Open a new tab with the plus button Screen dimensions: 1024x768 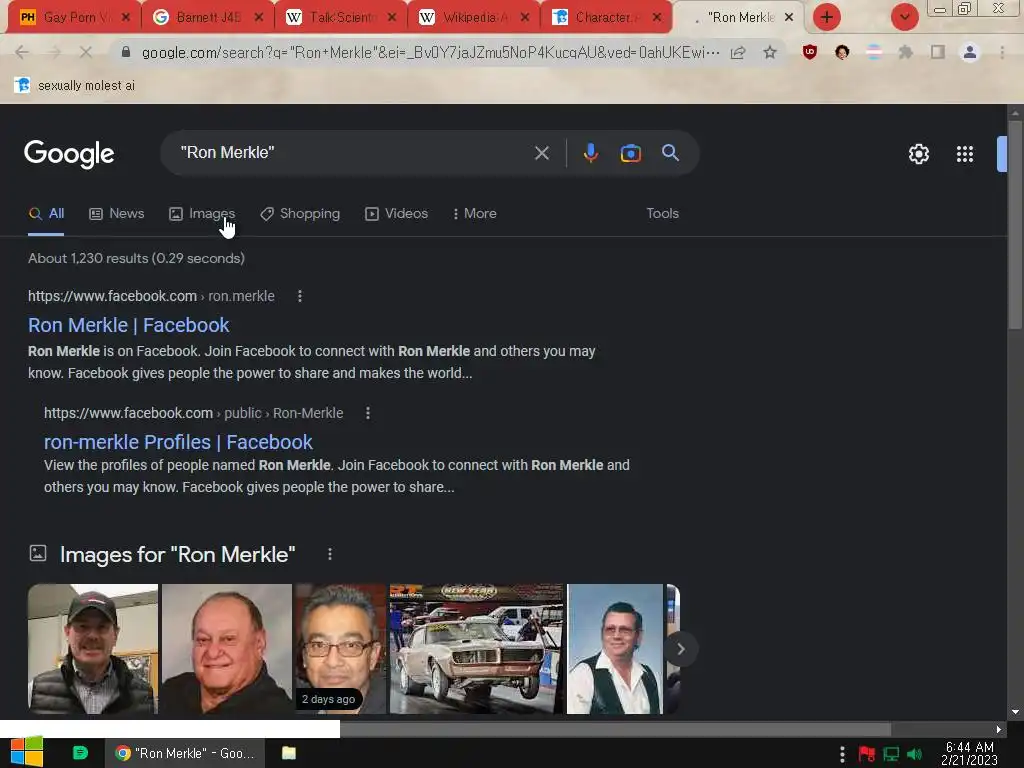coord(826,17)
